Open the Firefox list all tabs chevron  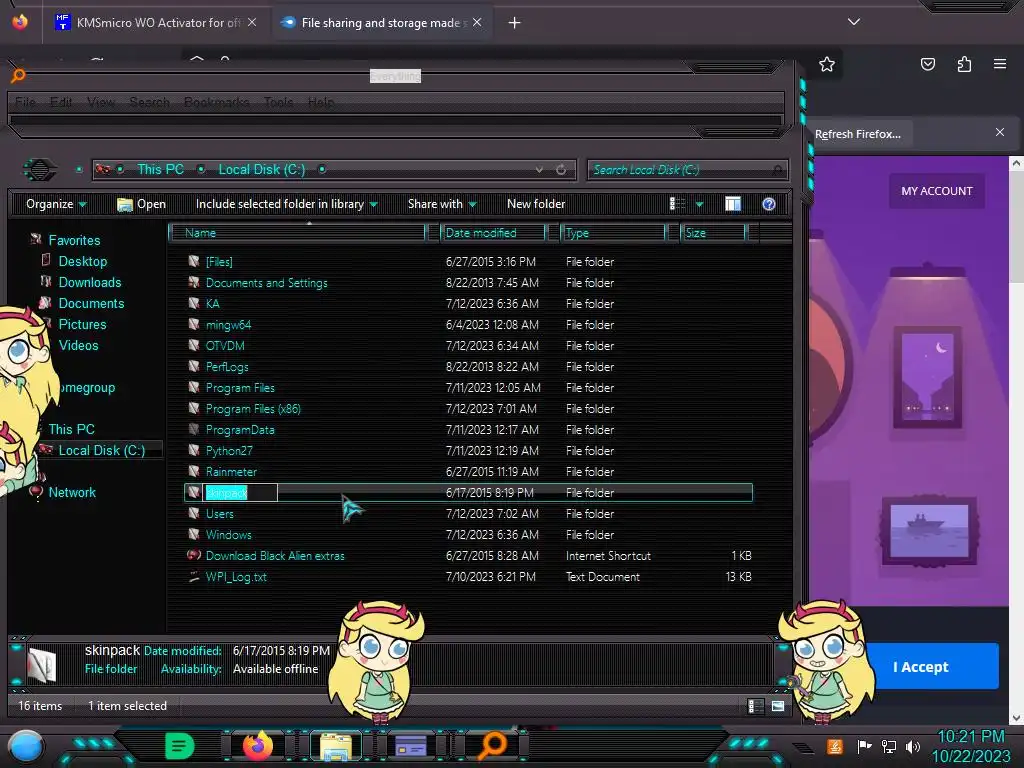[854, 22]
